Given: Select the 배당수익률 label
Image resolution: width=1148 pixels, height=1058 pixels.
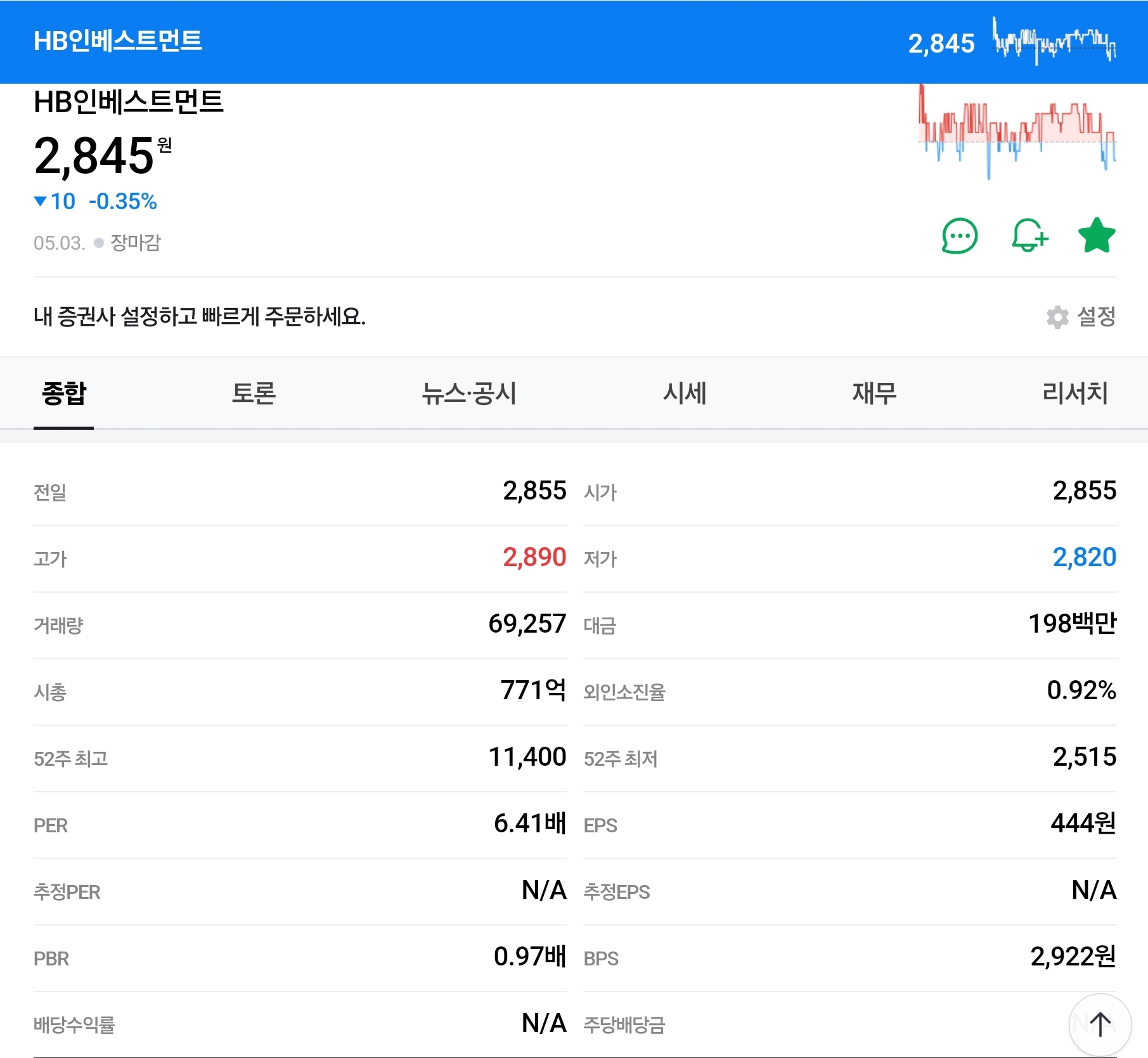Looking at the screenshot, I should (74, 1025).
